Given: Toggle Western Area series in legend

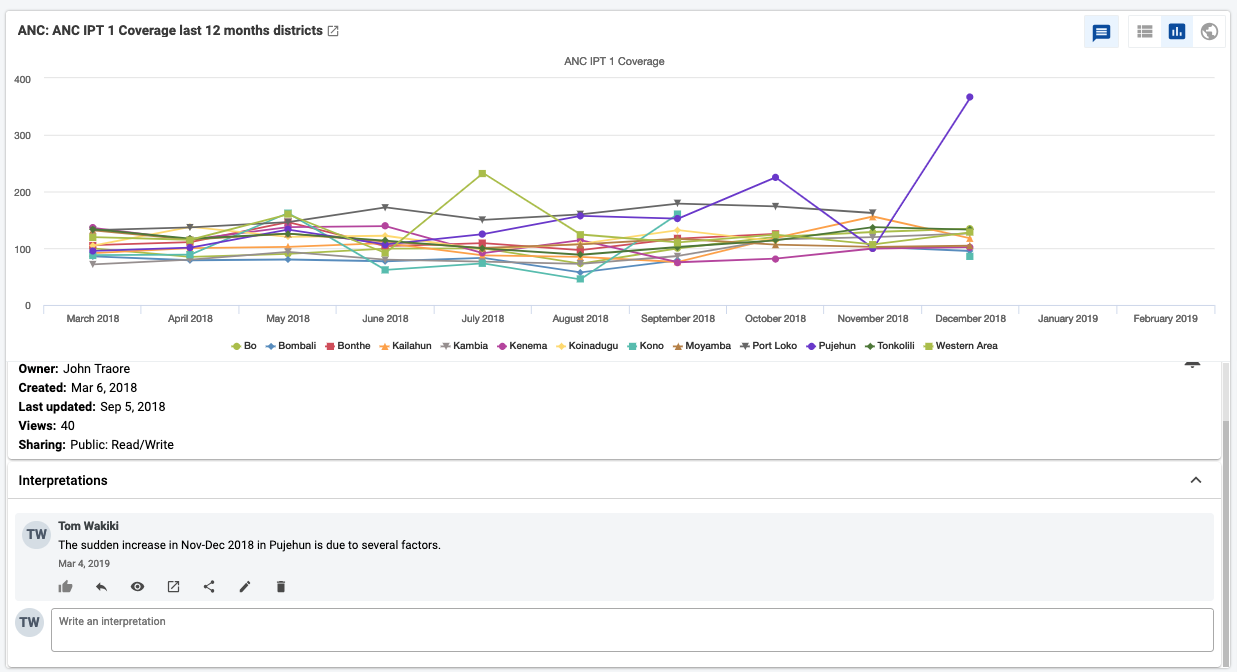Looking at the screenshot, I should click(959, 346).
